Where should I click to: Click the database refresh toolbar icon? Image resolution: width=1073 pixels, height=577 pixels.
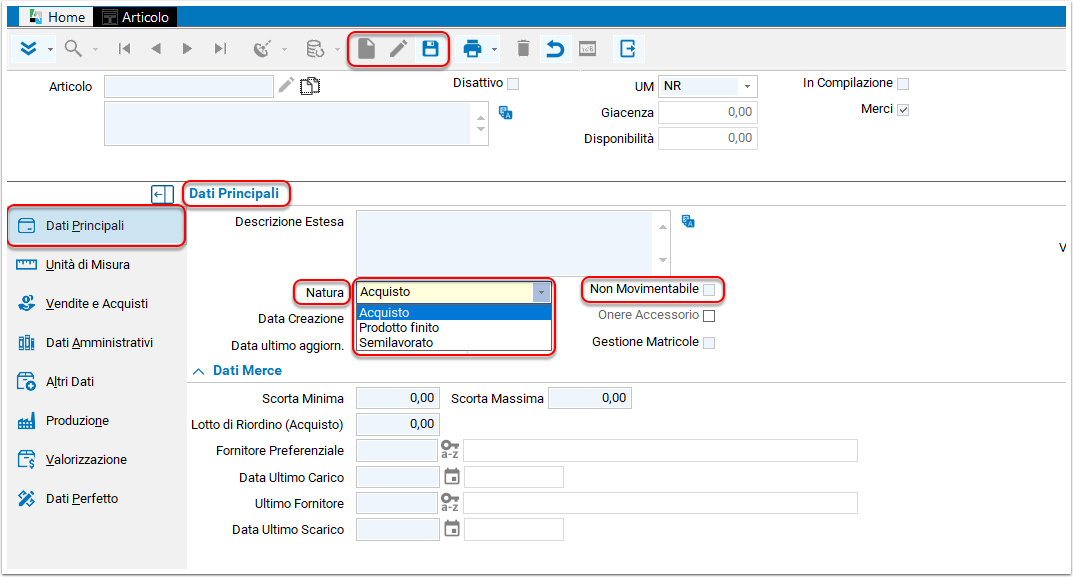[x=315, y=49]
